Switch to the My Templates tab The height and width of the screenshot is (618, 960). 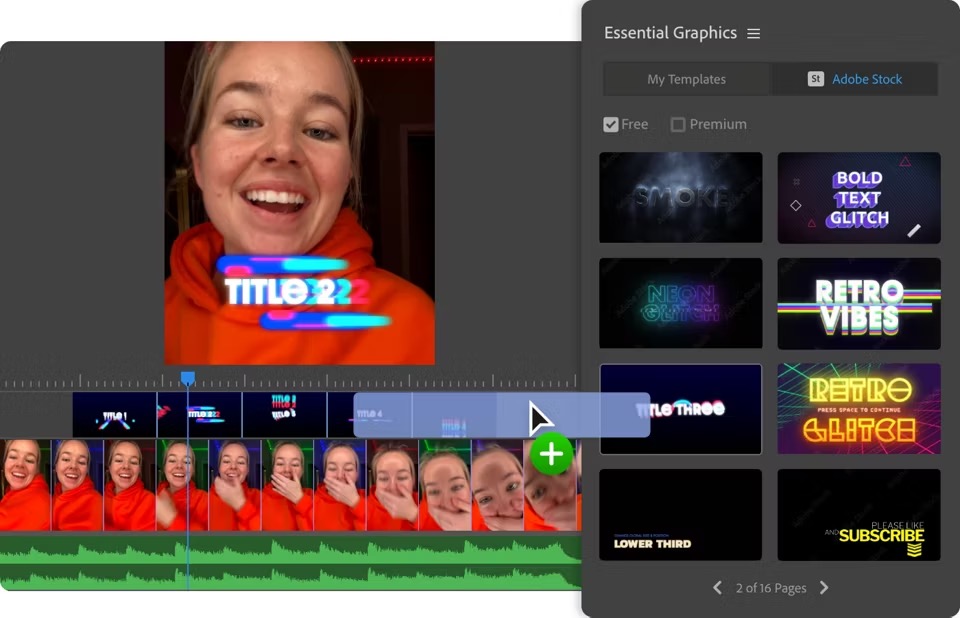(x=686, y=79)
